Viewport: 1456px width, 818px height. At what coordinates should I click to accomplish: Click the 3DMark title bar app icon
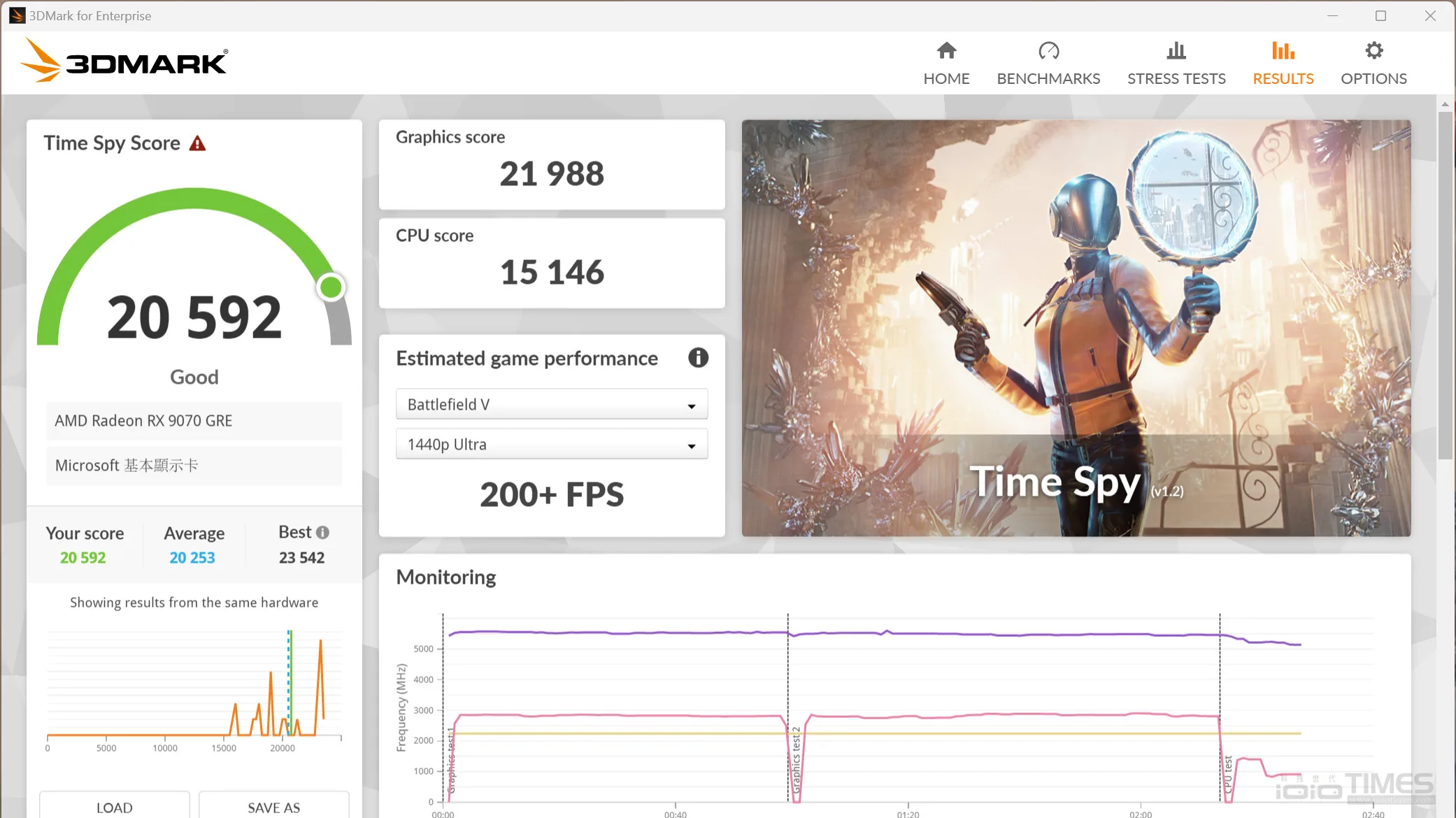click(17, 15)
